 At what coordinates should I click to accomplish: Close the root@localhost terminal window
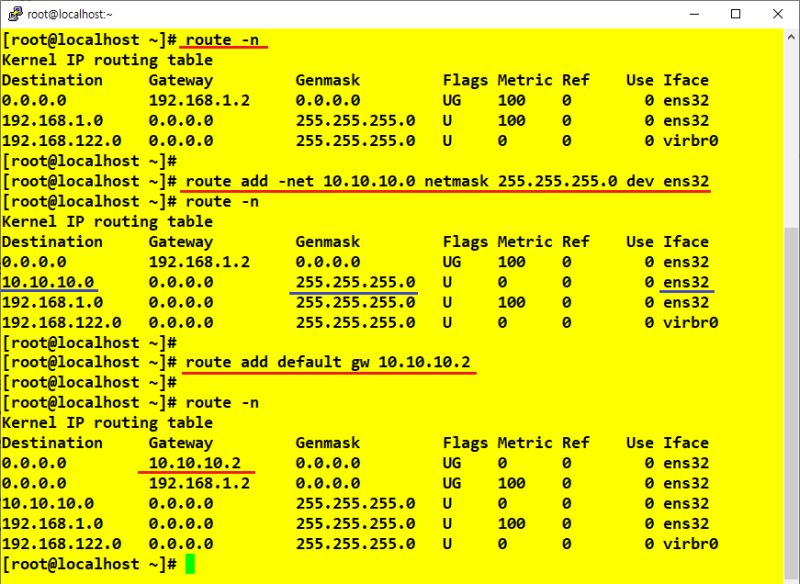778,14
